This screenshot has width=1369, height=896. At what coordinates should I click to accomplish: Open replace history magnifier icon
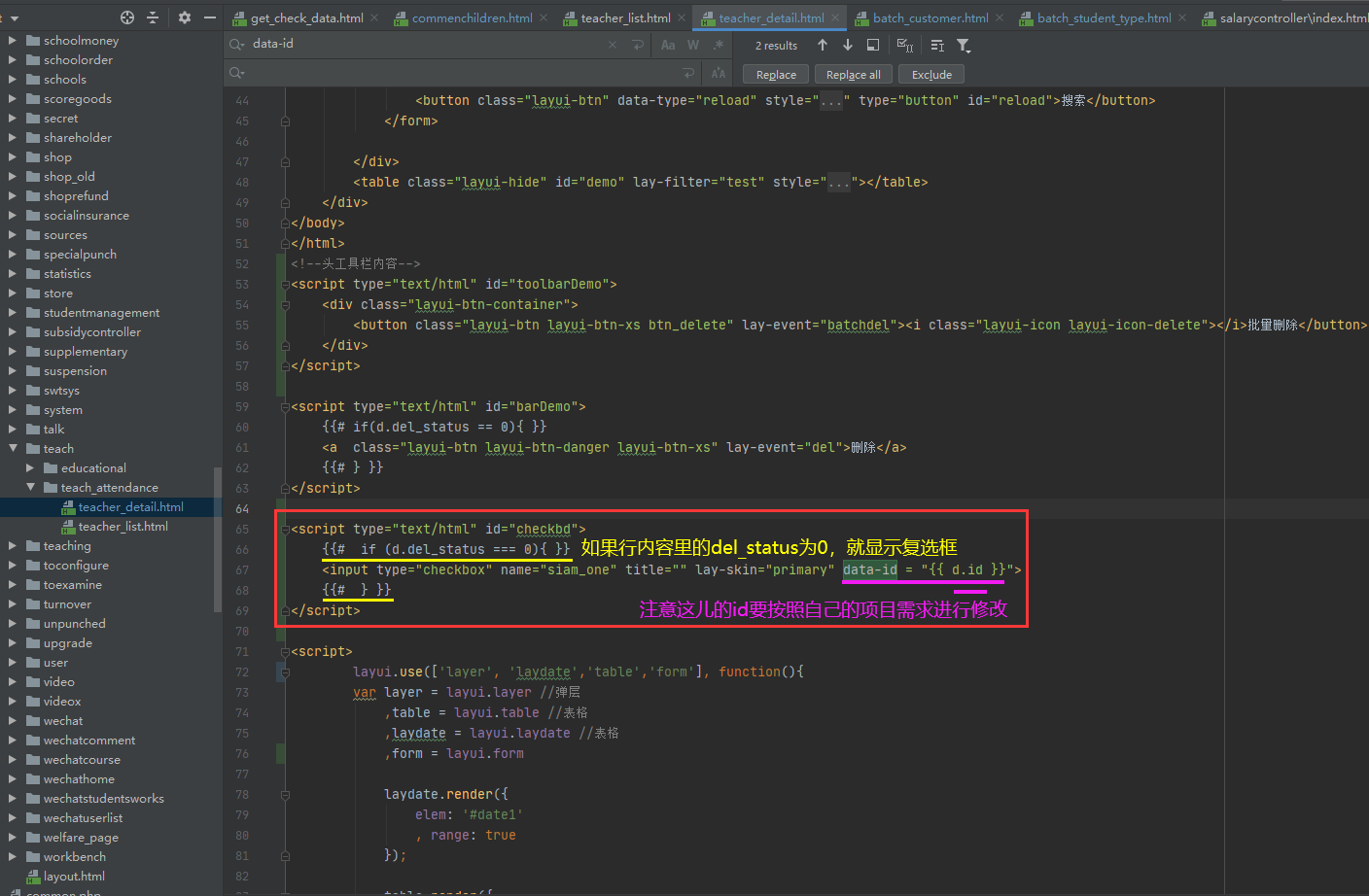(237, 74)
